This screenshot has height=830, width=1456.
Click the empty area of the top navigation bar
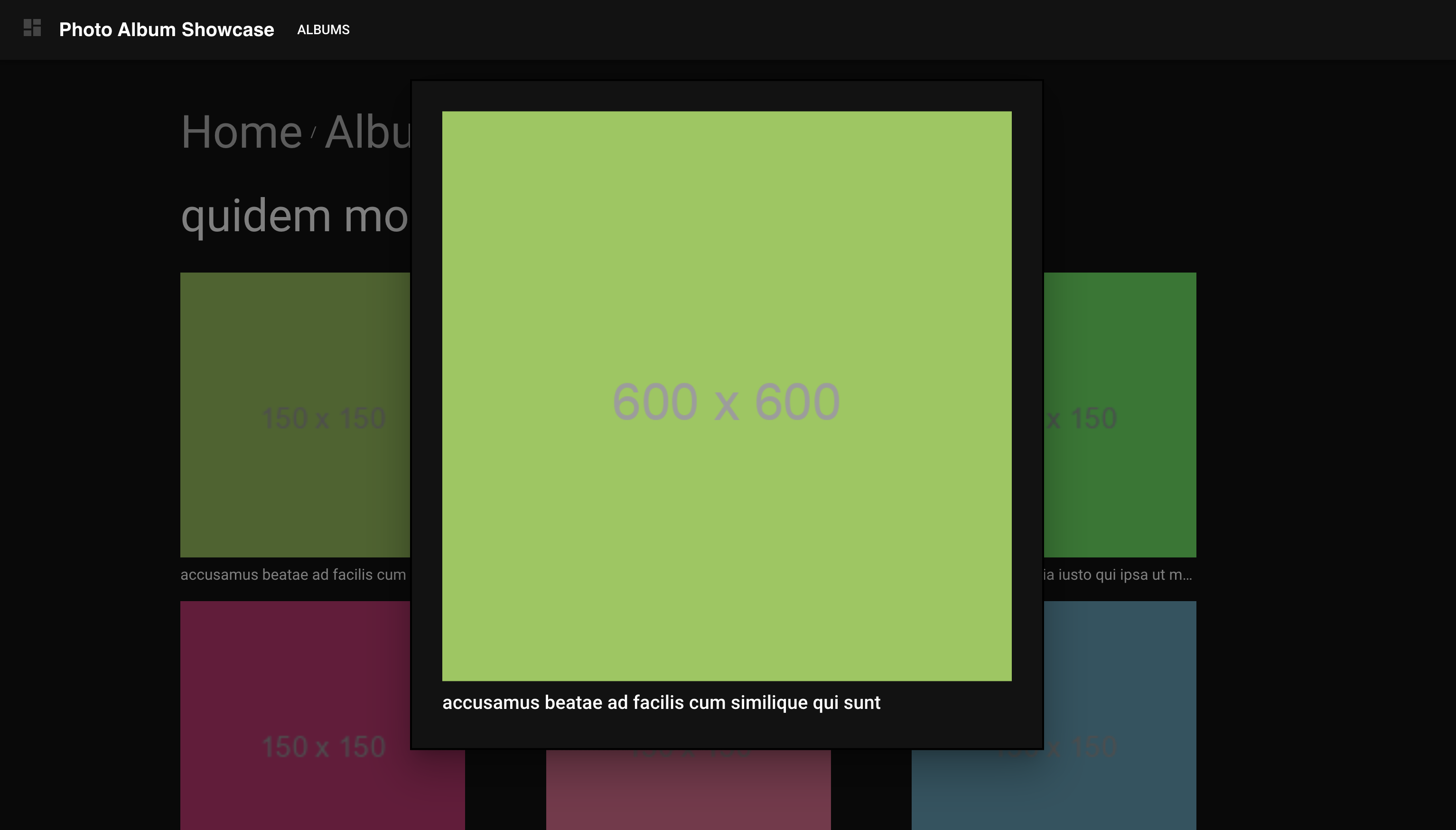[x=854, y=29]
